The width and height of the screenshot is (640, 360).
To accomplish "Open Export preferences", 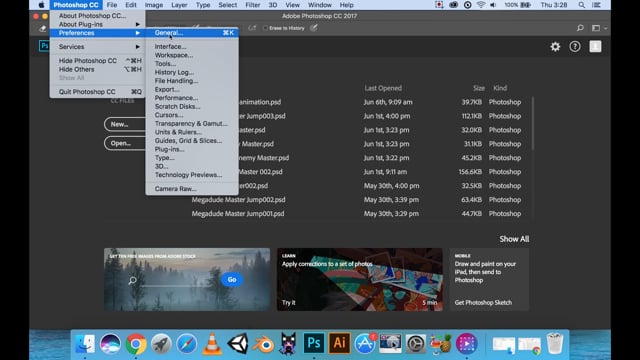I will click(192, 89).
